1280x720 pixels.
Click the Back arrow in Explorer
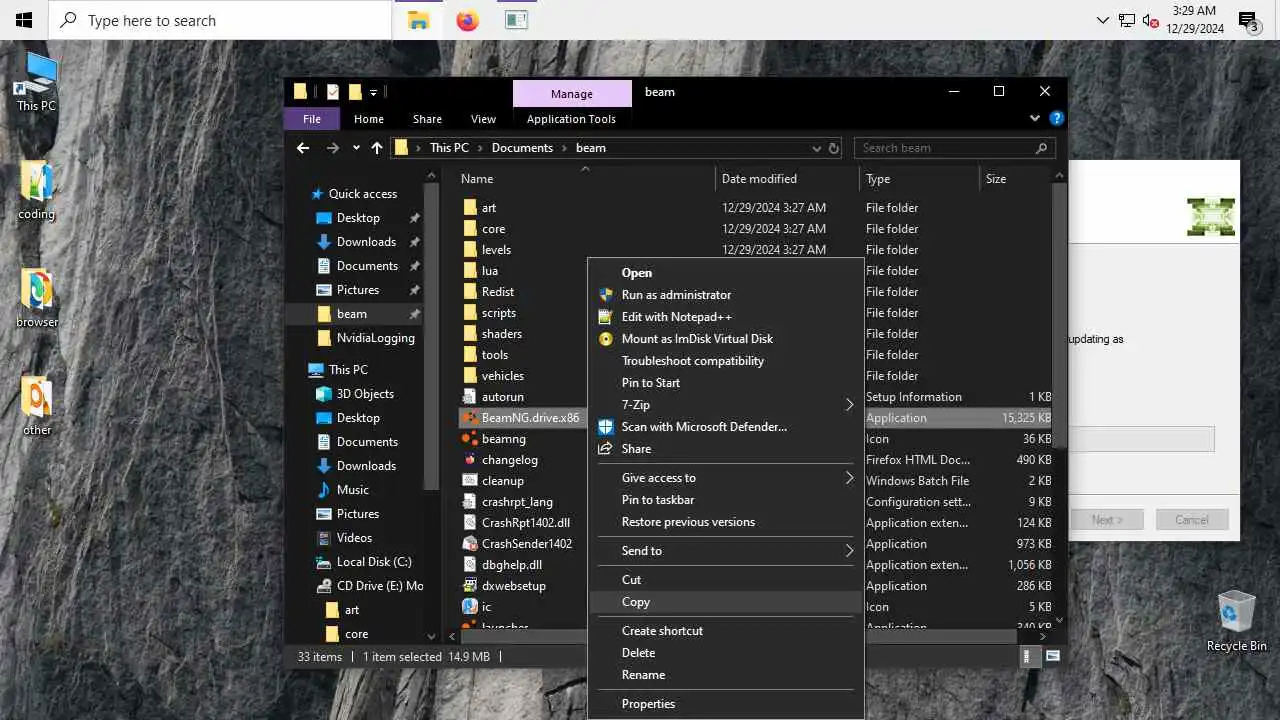click(303, 148)
